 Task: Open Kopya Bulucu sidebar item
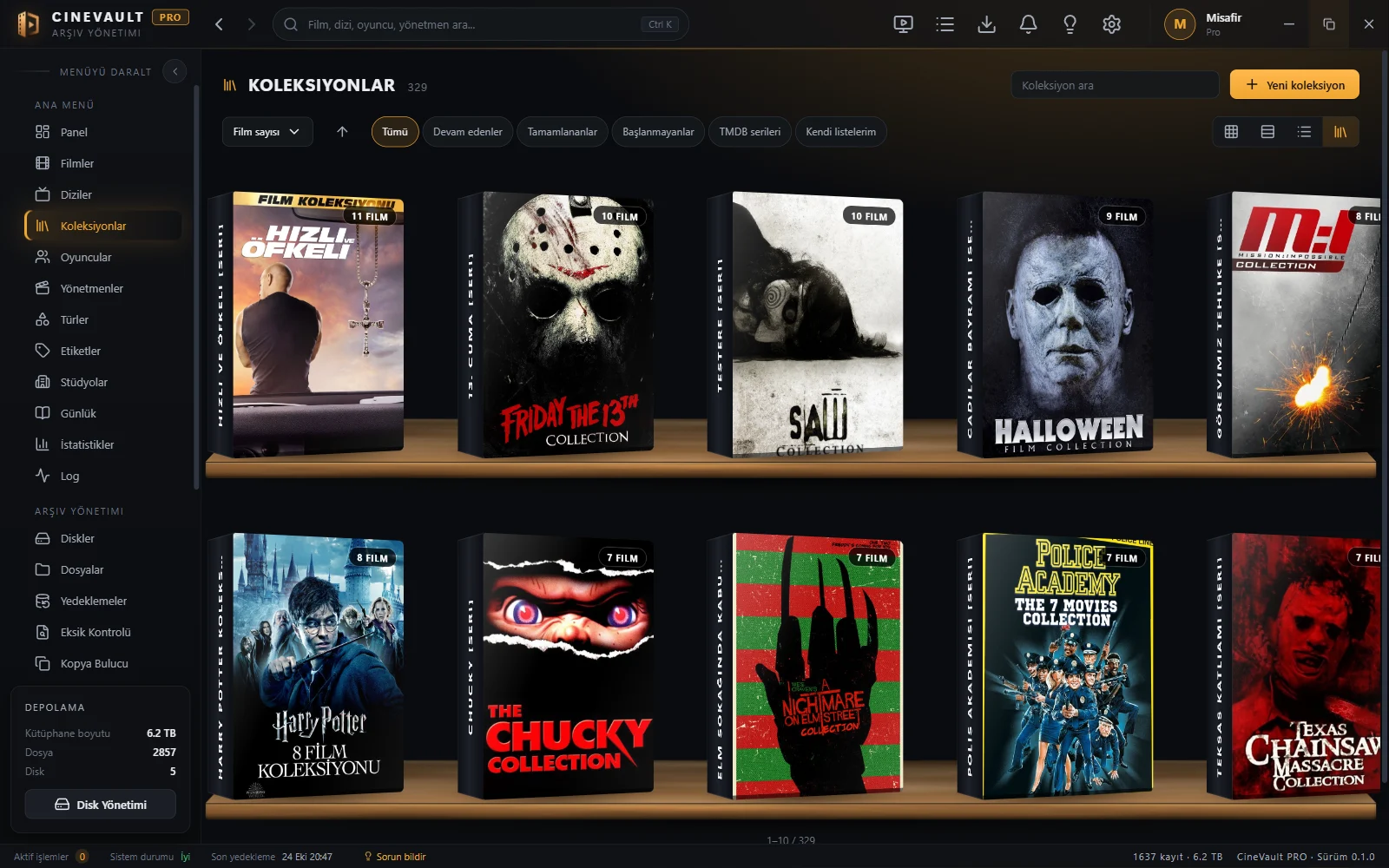point(103,663)
